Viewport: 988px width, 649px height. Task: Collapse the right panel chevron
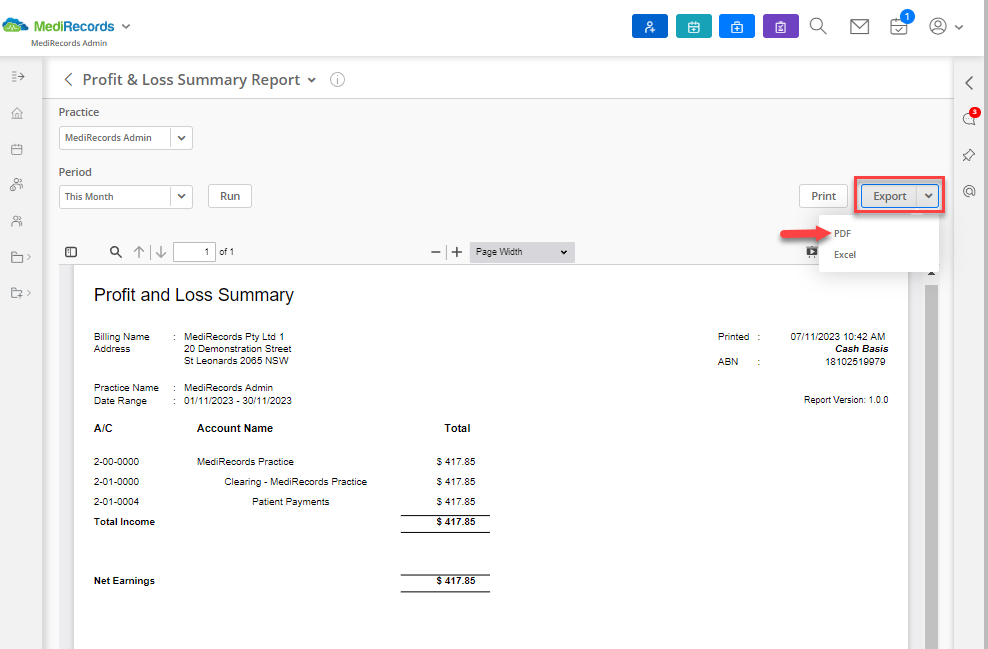pos(970,83)
